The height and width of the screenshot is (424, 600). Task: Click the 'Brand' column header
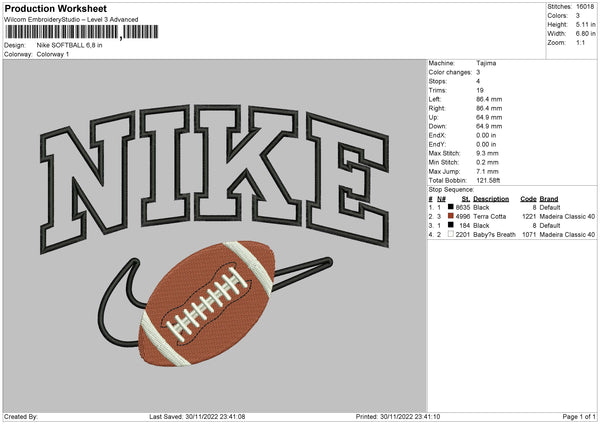tap(549, 199)
